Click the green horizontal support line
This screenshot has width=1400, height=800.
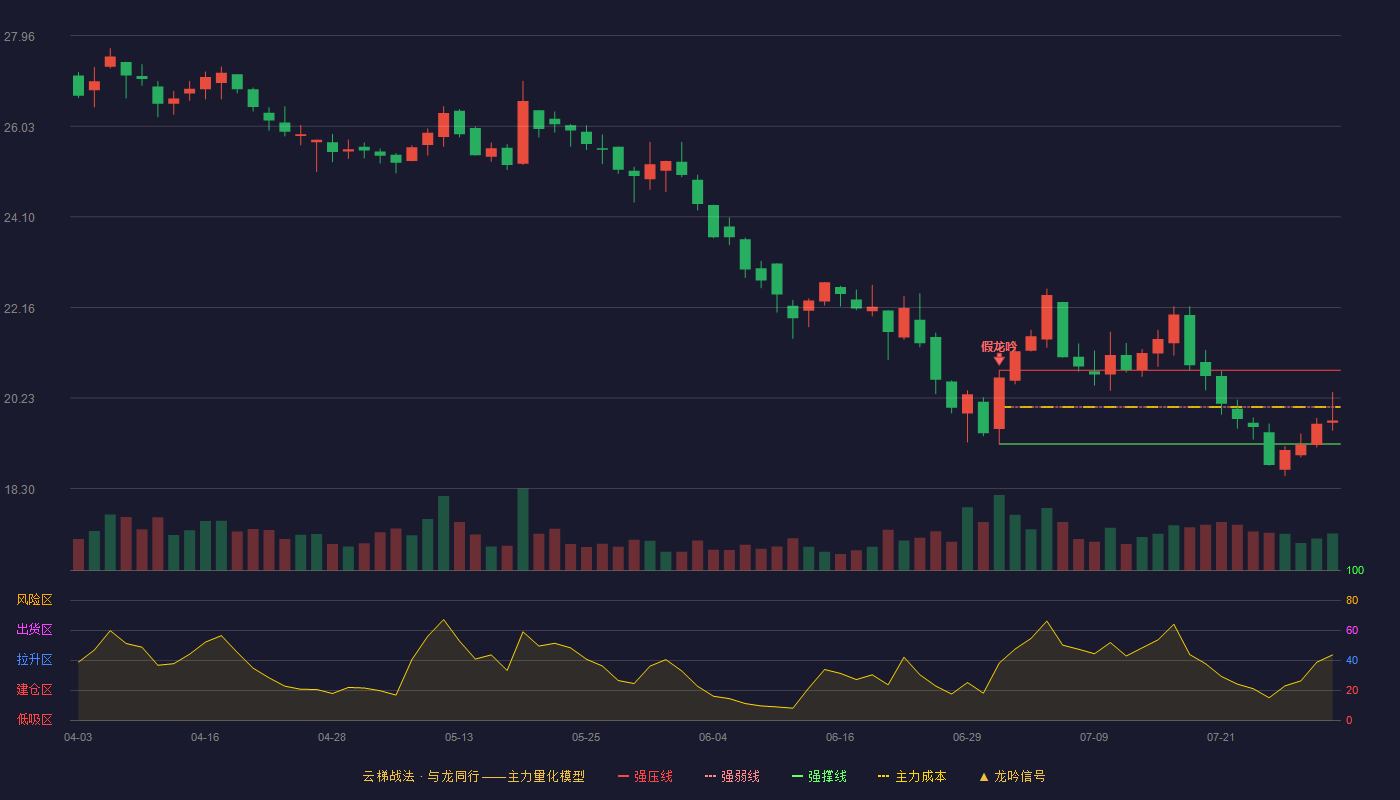pyautogui.click(x=1170, y=444)
